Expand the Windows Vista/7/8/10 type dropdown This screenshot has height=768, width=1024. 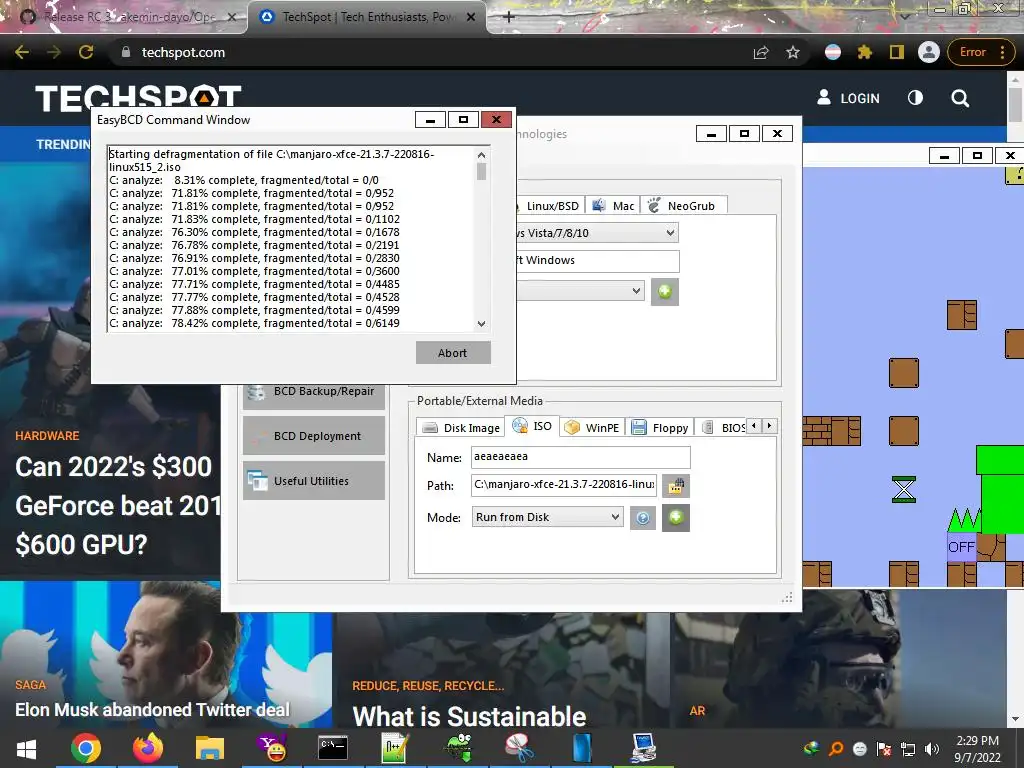(x=596, y=233)
